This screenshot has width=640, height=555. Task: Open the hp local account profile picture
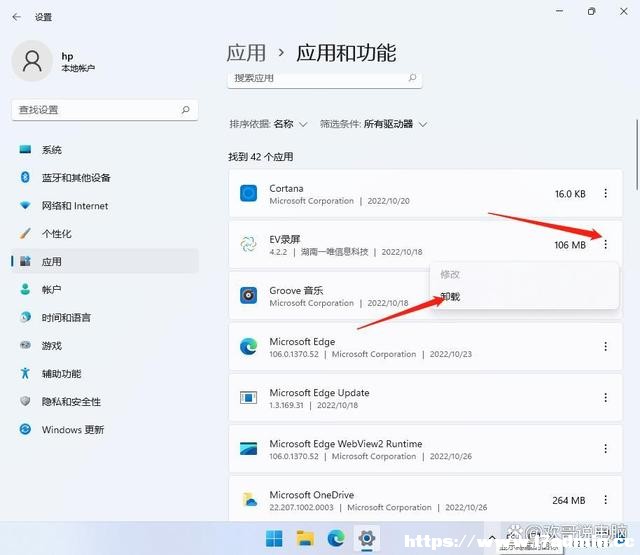(x=32, y=61)
